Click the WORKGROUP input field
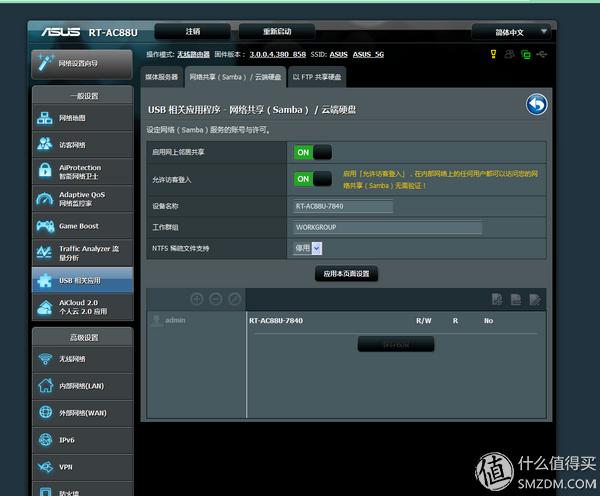This screenshot has width=600, height=496. point(388,227)
